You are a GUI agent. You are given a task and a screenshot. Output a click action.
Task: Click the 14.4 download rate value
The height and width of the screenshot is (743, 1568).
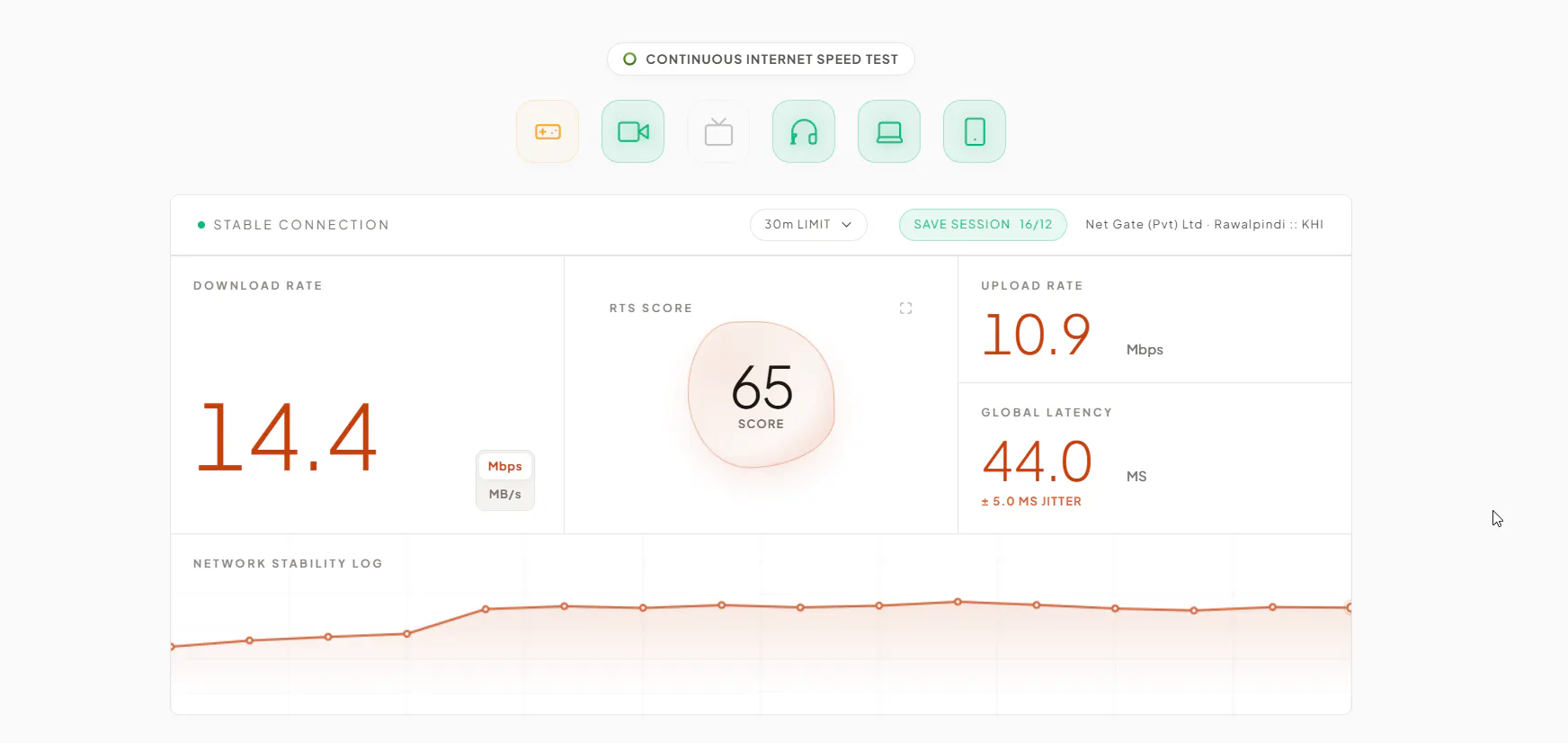coord(287,437)
